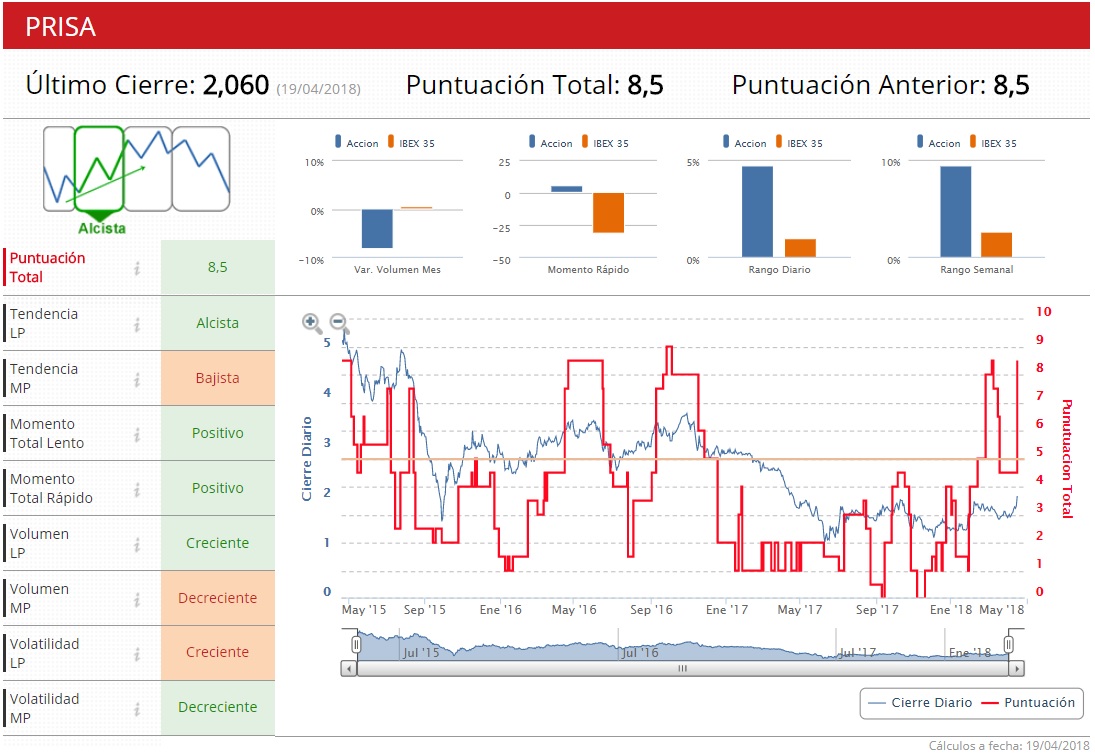The width and height of the screenshot is (1095, 755).
Task: Click Decreciente value for Volumen MP
Action: 218,599
